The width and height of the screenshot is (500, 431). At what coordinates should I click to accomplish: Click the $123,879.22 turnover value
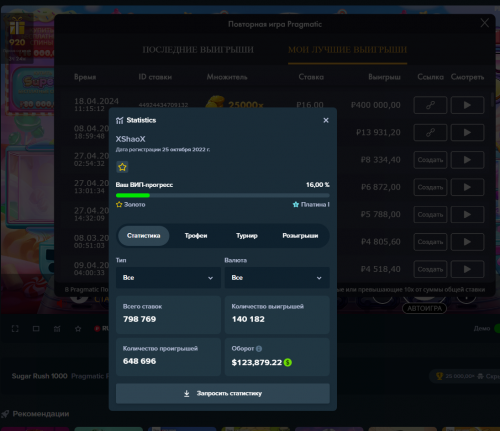(257, 362)
